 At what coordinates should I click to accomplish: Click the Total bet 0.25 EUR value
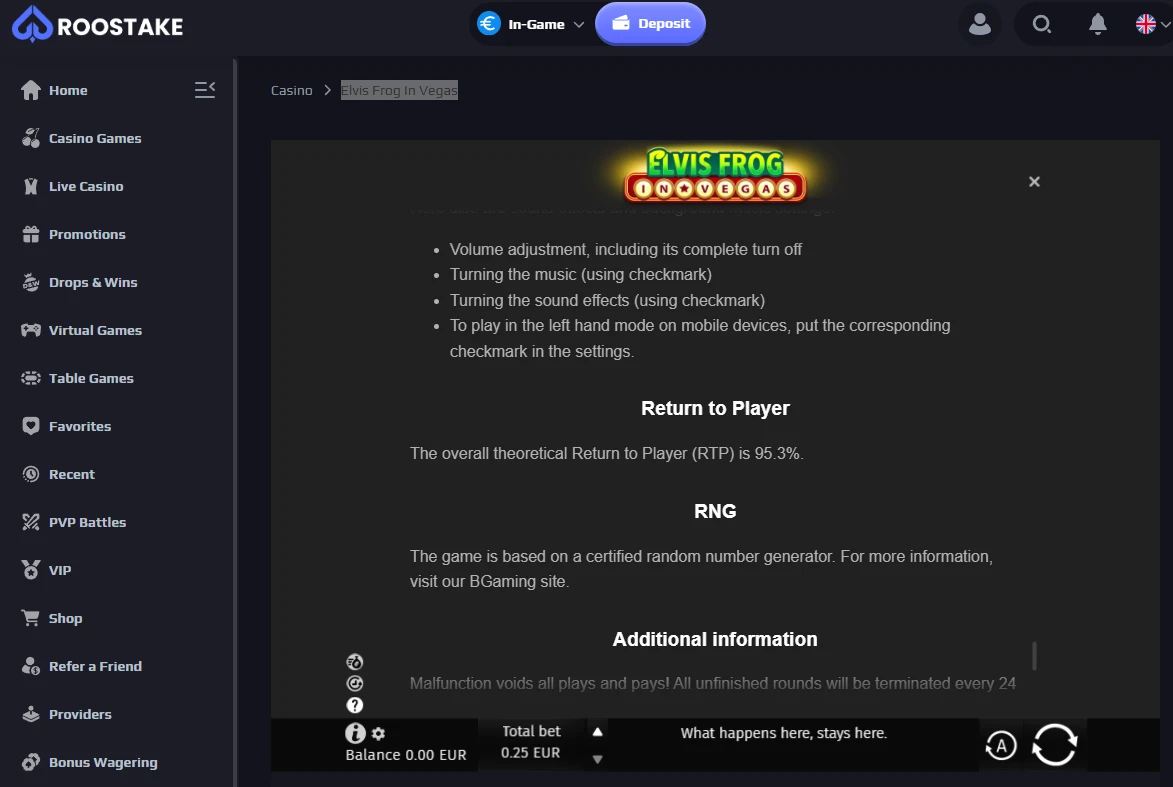(x=530, y=753)
